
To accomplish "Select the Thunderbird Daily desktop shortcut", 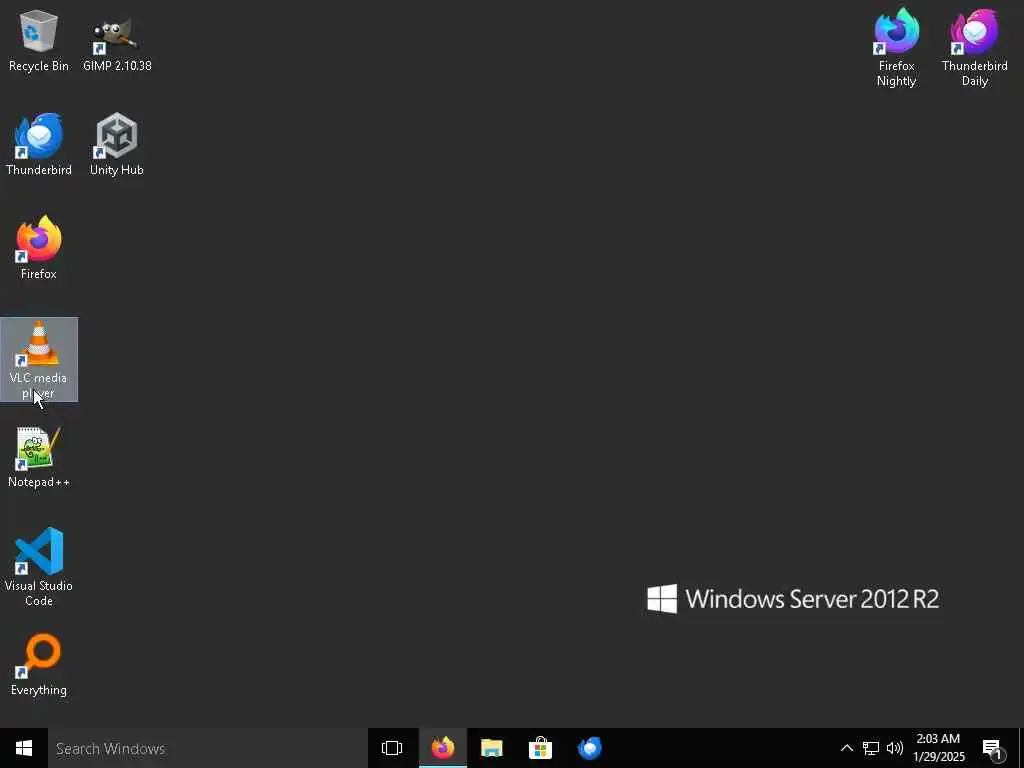I will pos(974,48).
